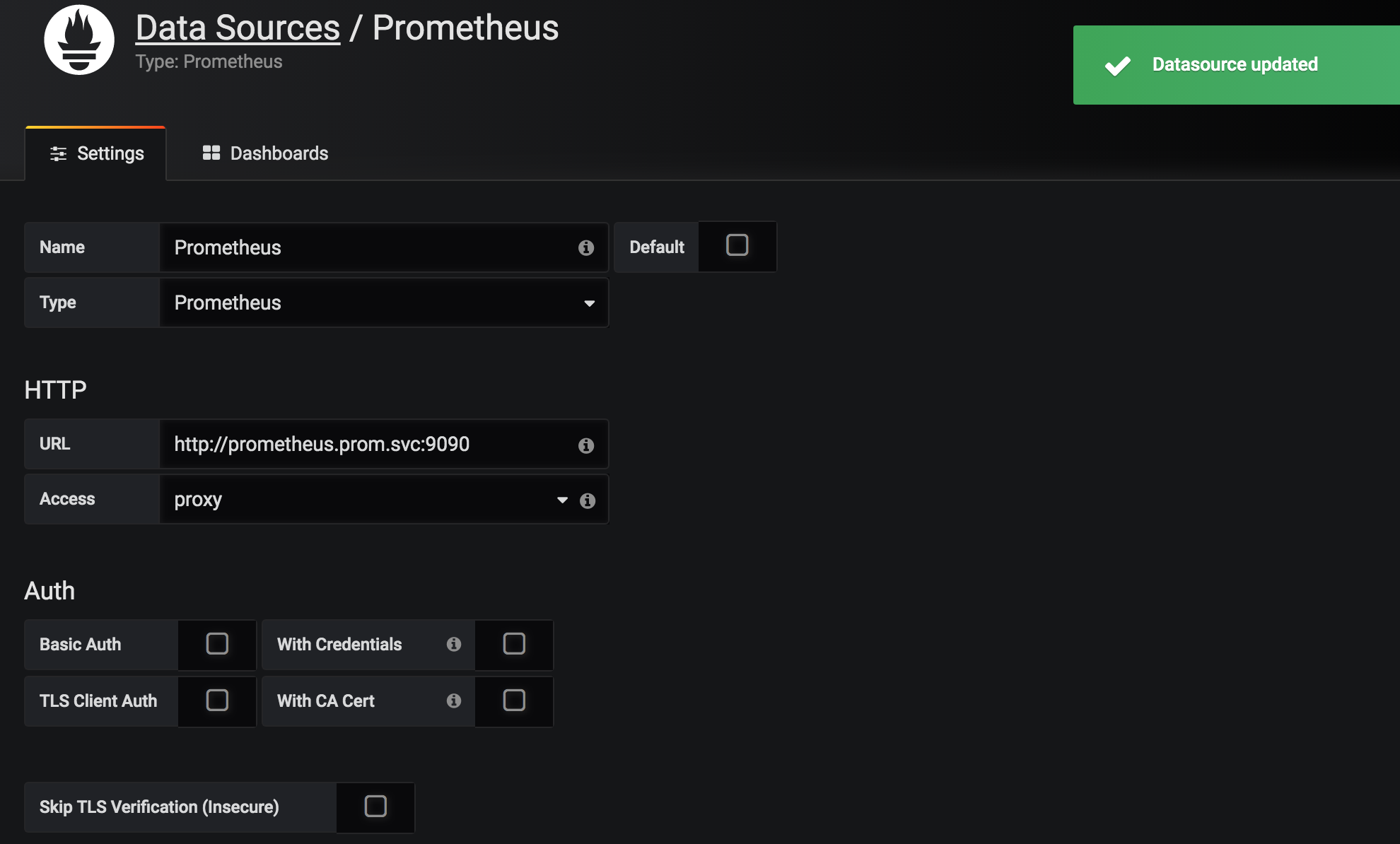
Task: Click the Dashboards grid icon
Action: 211,153
